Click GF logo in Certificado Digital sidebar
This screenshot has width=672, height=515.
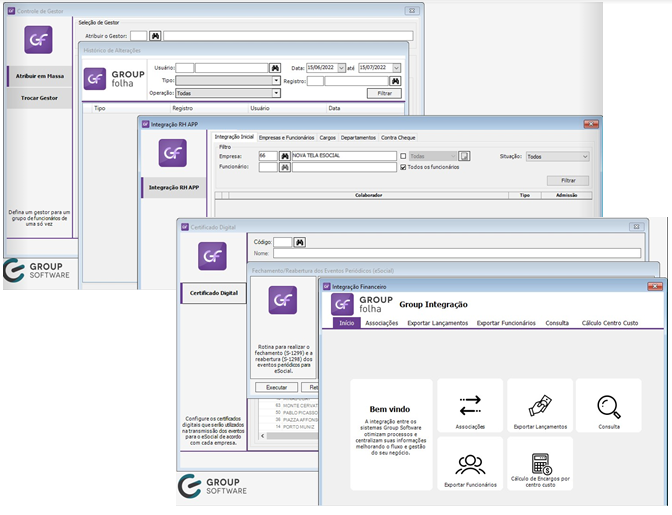212,256
